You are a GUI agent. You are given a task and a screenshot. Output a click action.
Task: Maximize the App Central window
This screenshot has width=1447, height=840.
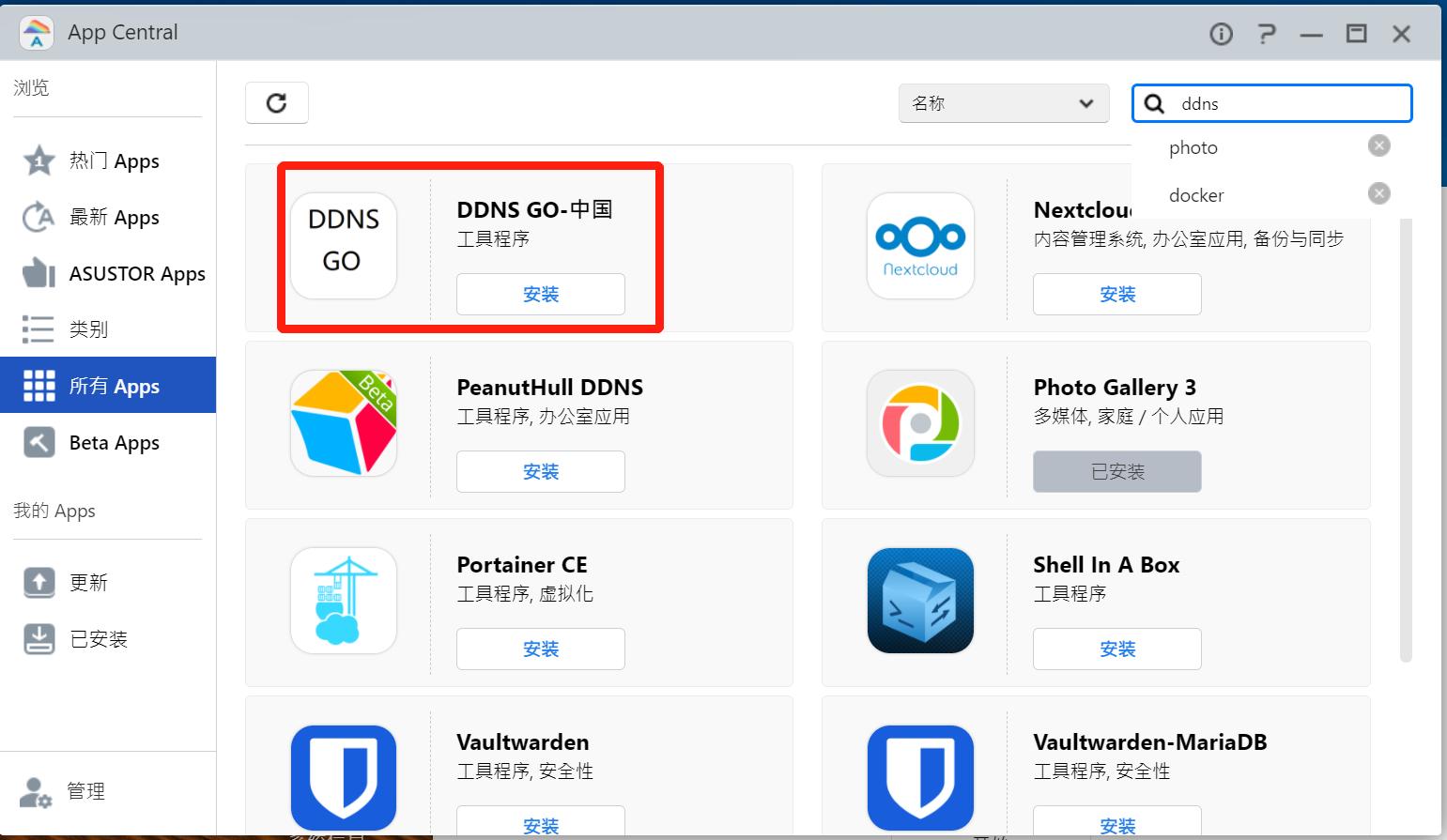pos(1357,35)
